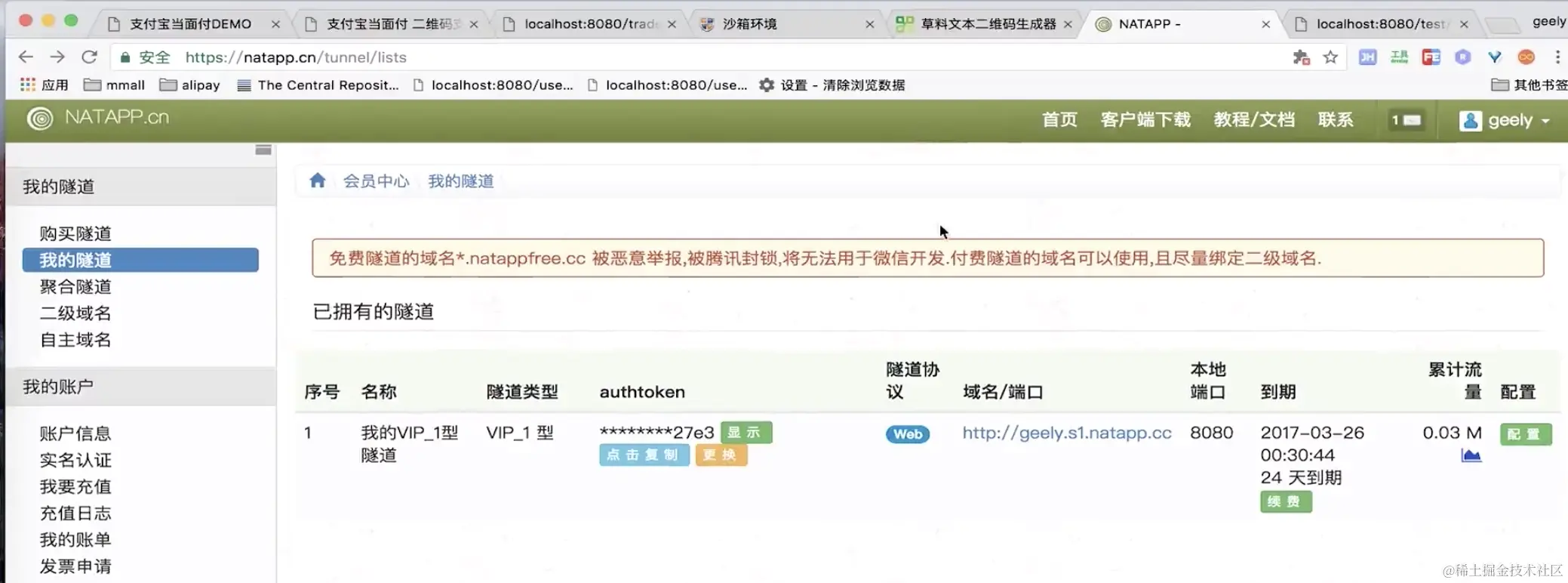Click the purple shield extension icon
Image resolution: width=1568 pixels, height=583 pixels.
pos(1462,57)
